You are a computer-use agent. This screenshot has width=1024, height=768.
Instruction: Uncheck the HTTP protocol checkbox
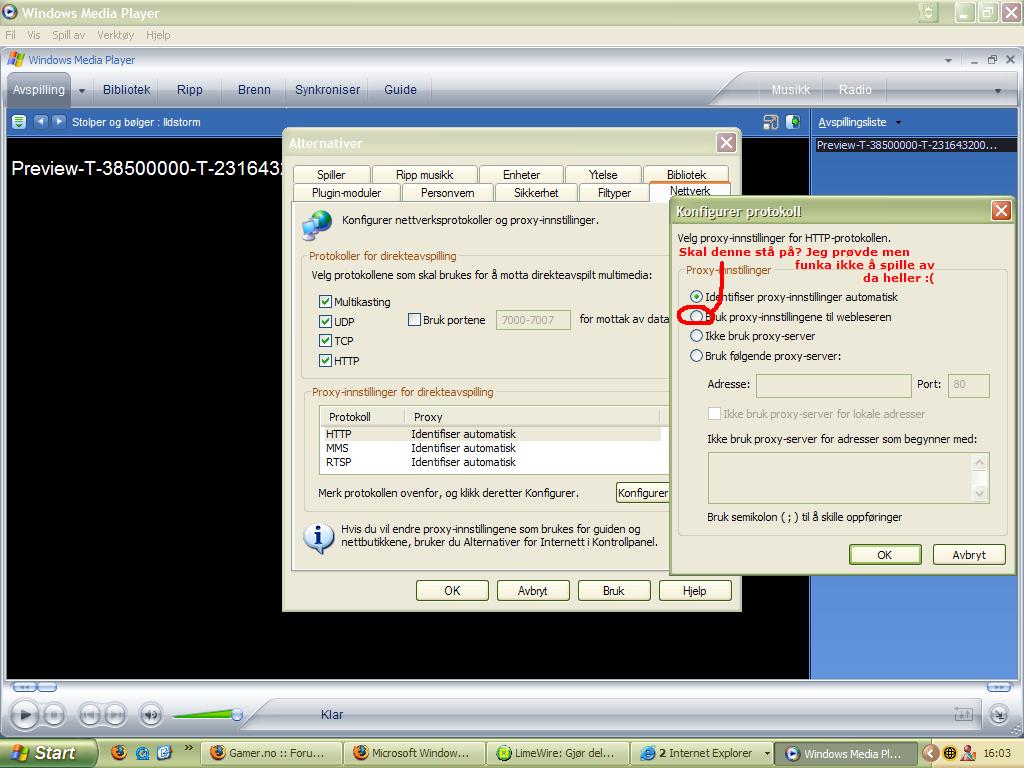[x=325, y=360]
